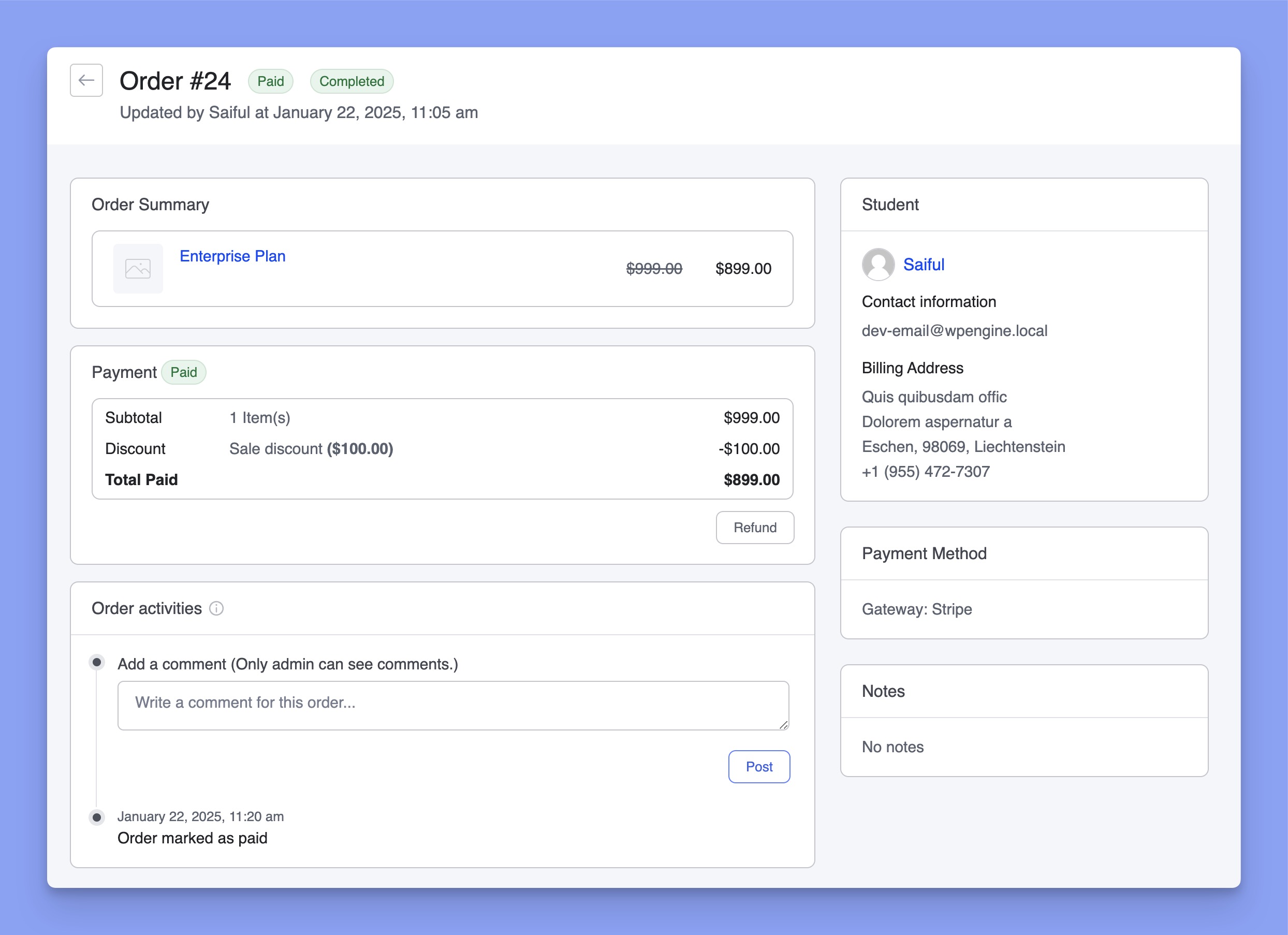This screenshot has height=935, width=1288.
Task: Click the Total Paid $899.00 amount
Action: (751, 480)
